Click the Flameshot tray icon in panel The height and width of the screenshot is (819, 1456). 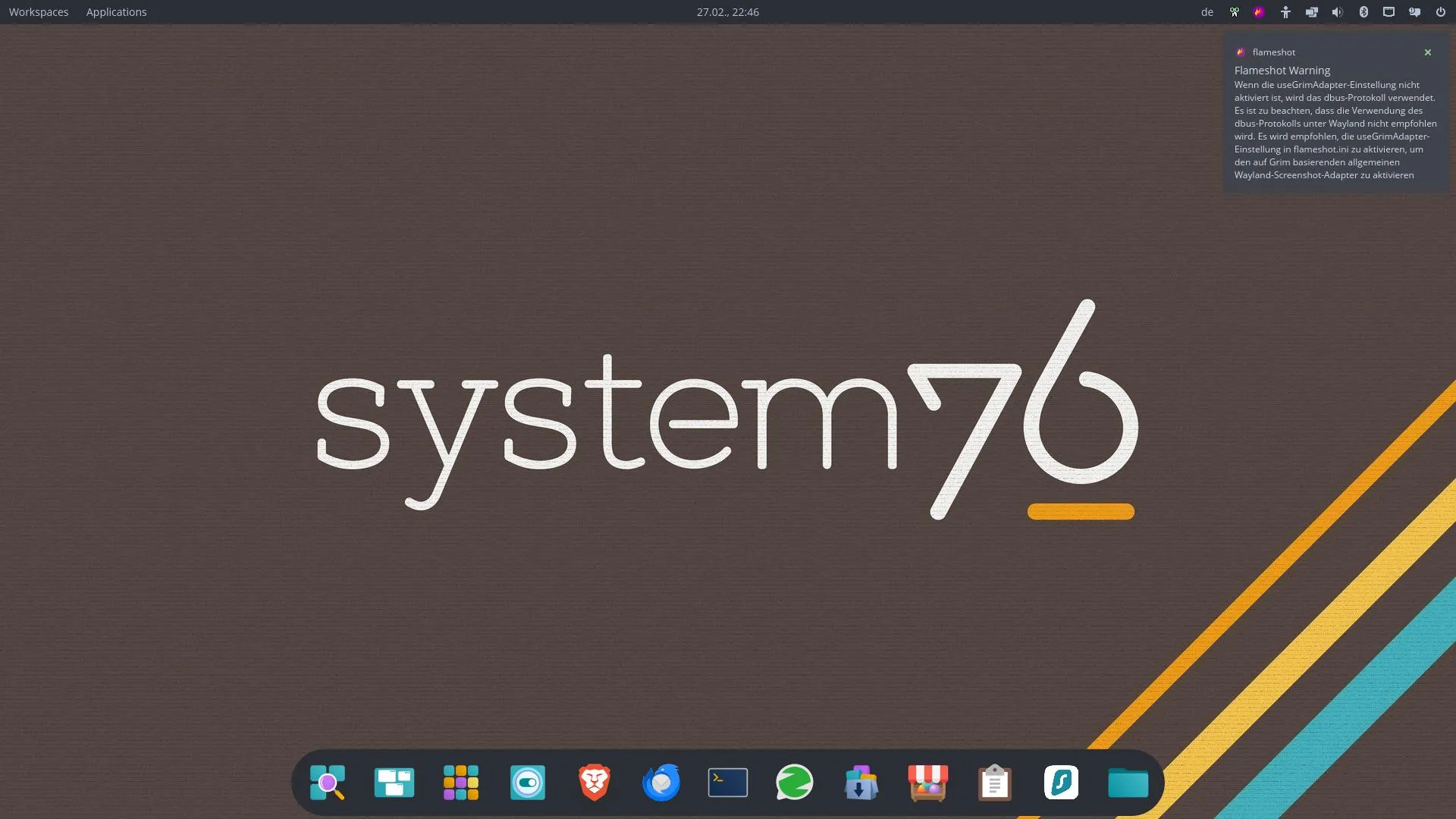(1259, 12)
